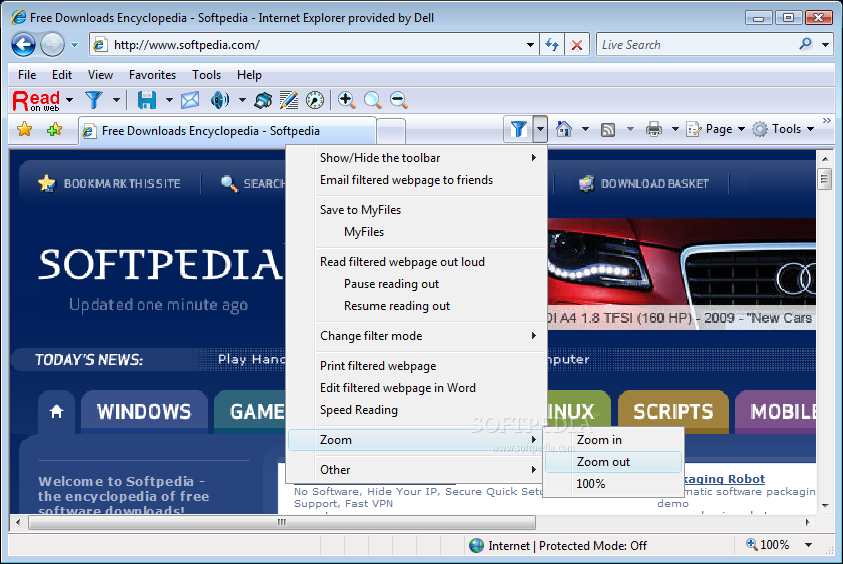Open dropdown arrow beside speaker icon
The height and width of the screenshot is (564, 843).
click(242, 100)
